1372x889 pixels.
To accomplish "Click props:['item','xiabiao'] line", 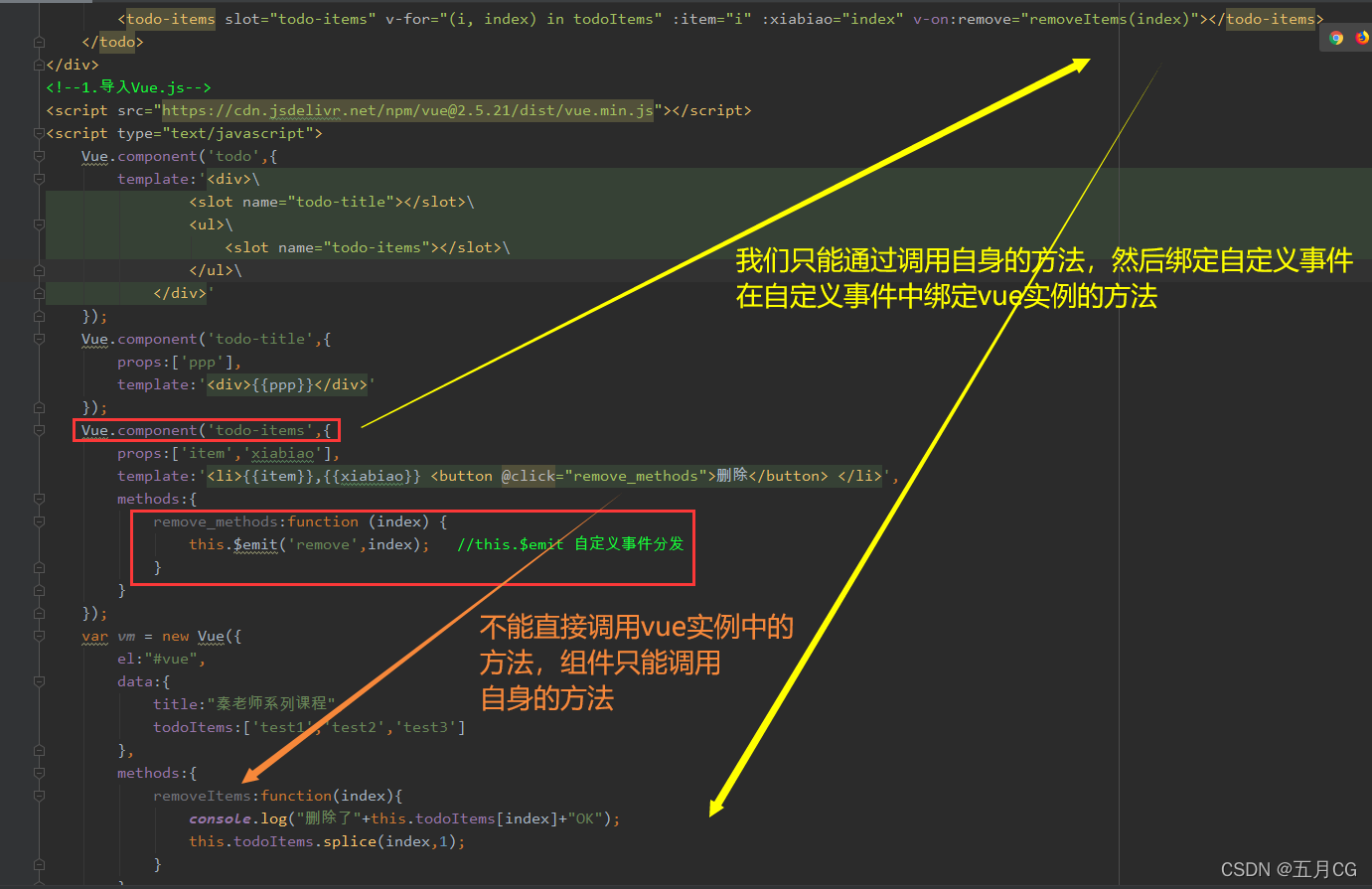I will pyautogui.click(x=229, y=453).
